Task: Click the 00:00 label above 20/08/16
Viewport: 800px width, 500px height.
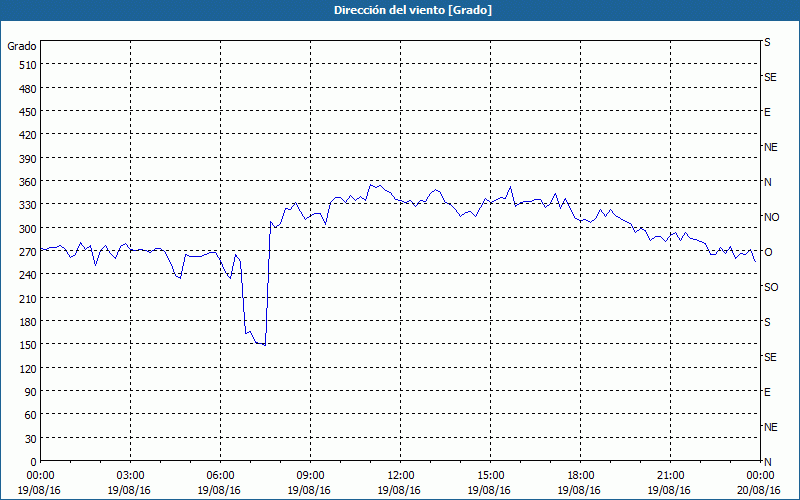Action: [760, 476]
